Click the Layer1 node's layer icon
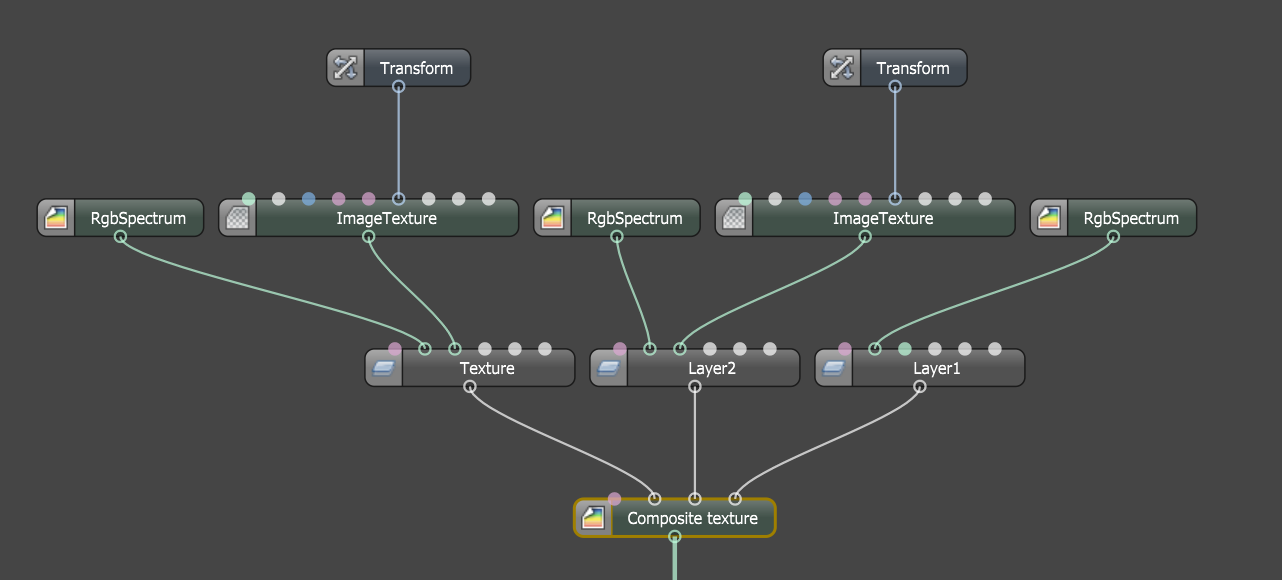Screen dimensions: 1282x580 (x=834, y=368)
